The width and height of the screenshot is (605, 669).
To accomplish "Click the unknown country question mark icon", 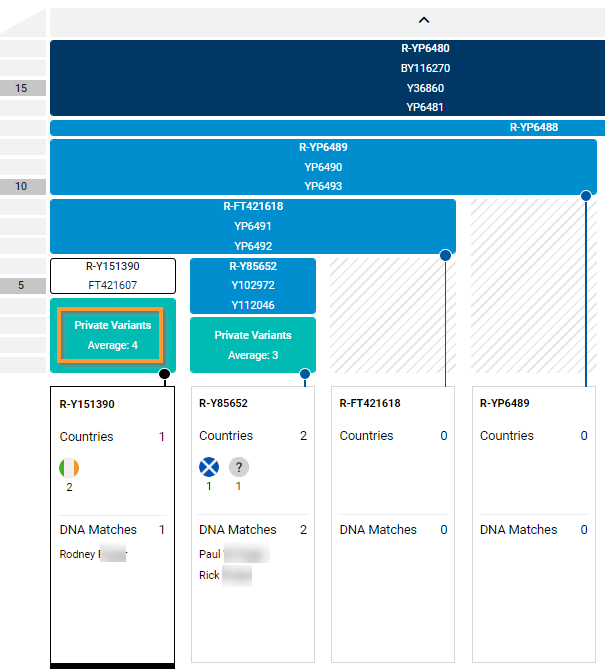I will click(x=239, y=467).
